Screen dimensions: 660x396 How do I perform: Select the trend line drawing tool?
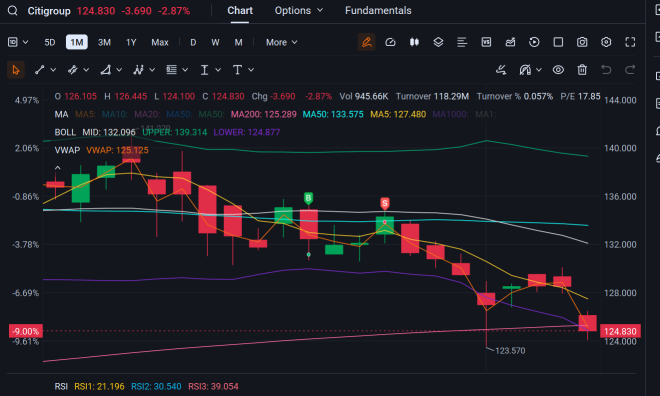[40, 70]
